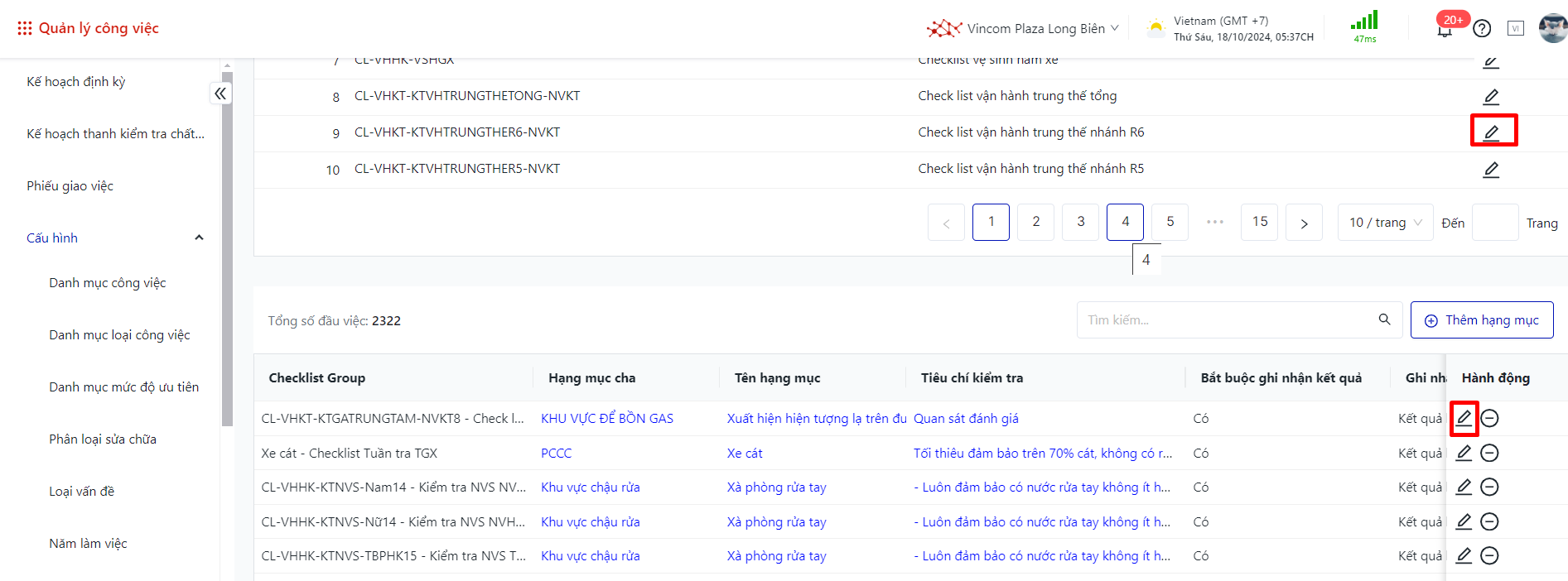
Task: Open the notifications bell icon
Action: (x=1445, y=31)
